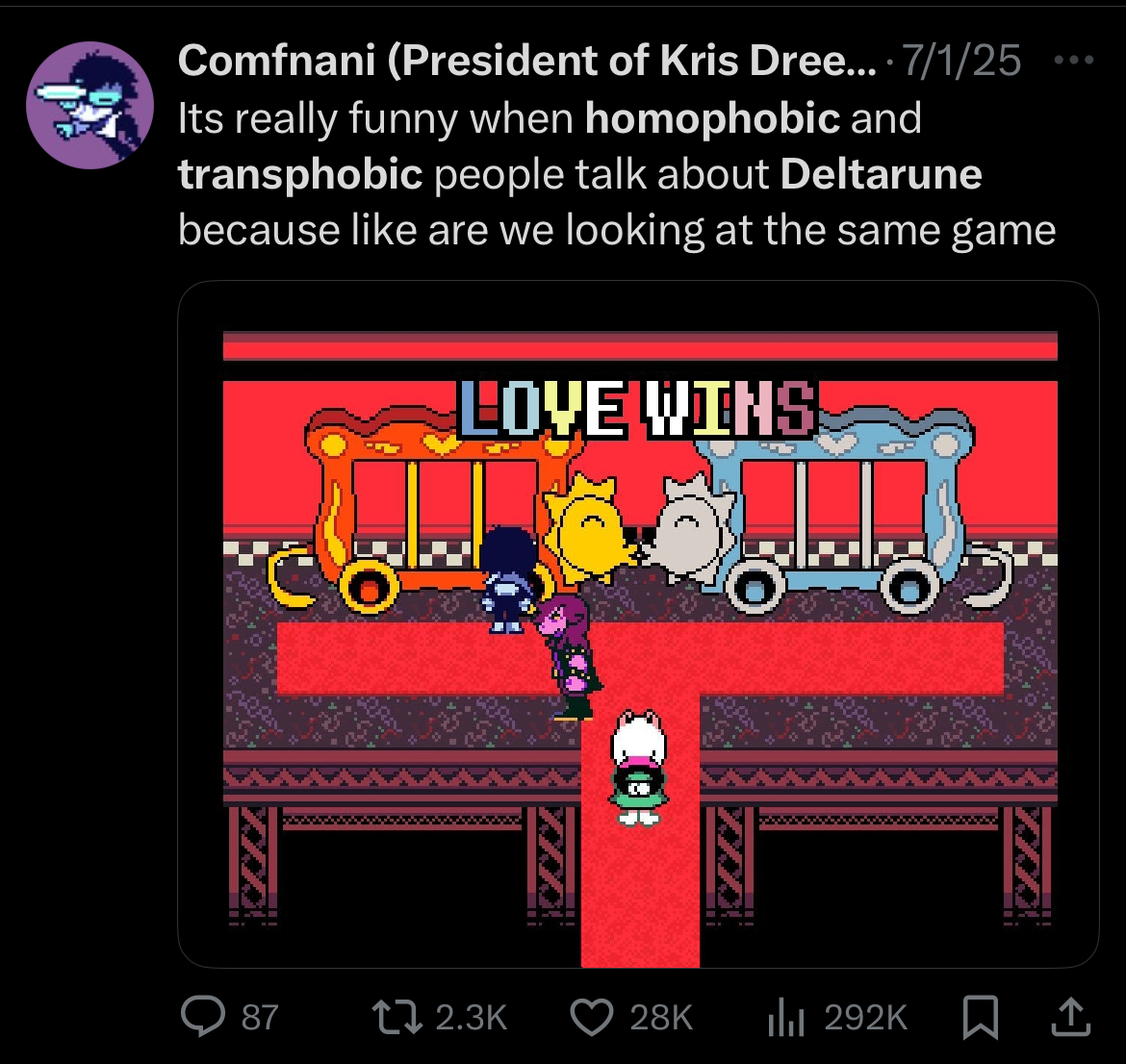The image size is (1126, 1064).
Task: Share the post with upload arrow icon
Action: pyautogui.click(x=1071, y=1017)
